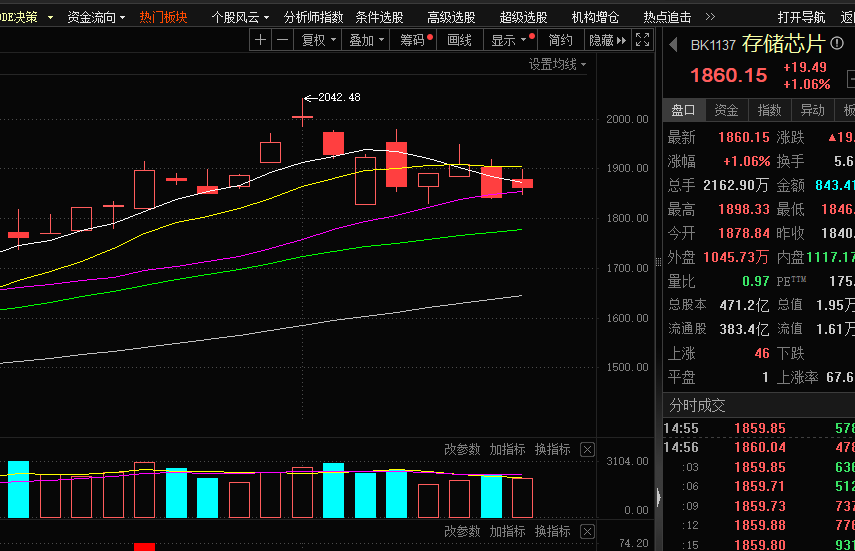Screen dimensions: 855x551
Task: Click the 量比 value 0.97
Action: click(756, 282)
